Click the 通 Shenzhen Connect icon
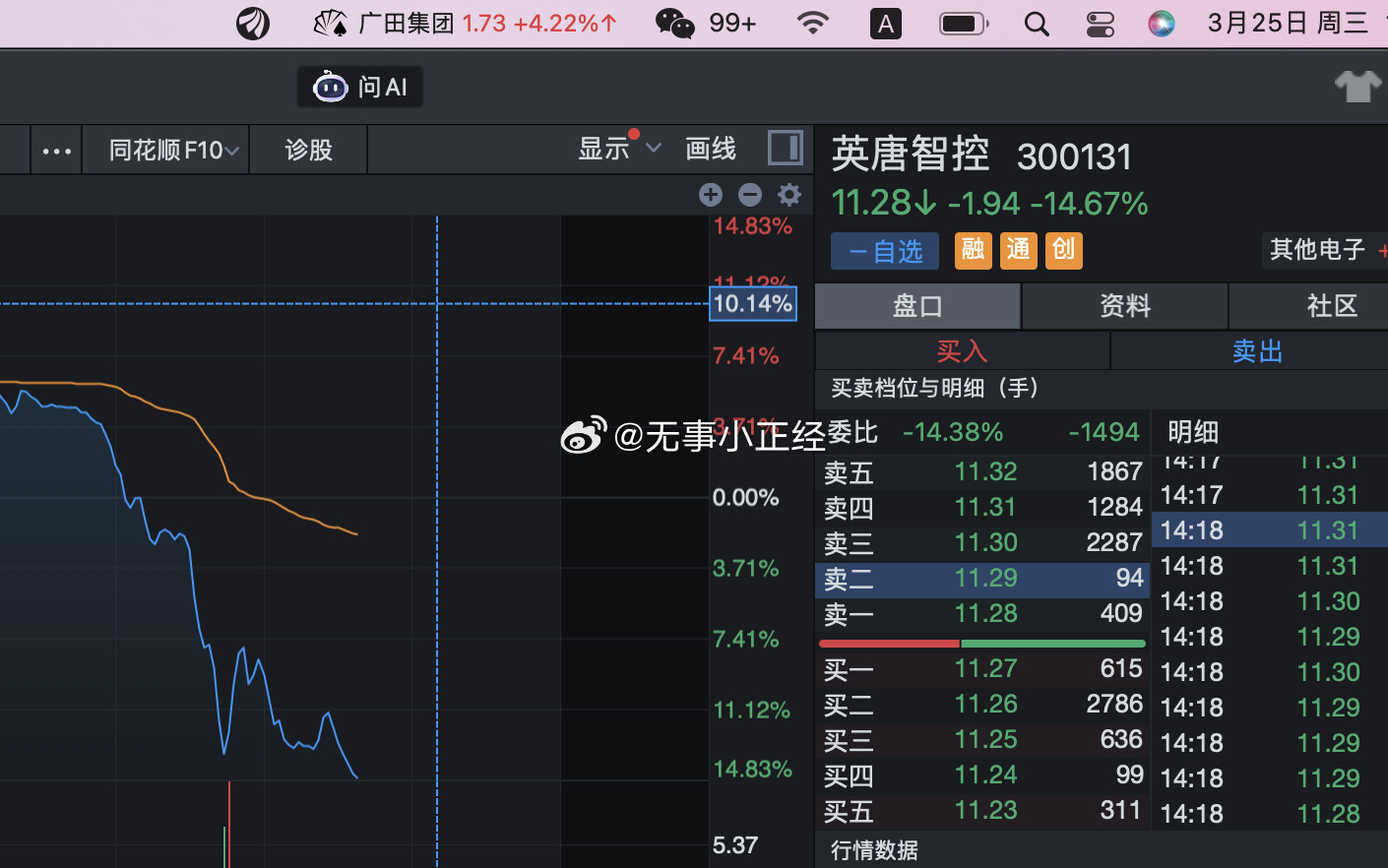 [1018, 250]
